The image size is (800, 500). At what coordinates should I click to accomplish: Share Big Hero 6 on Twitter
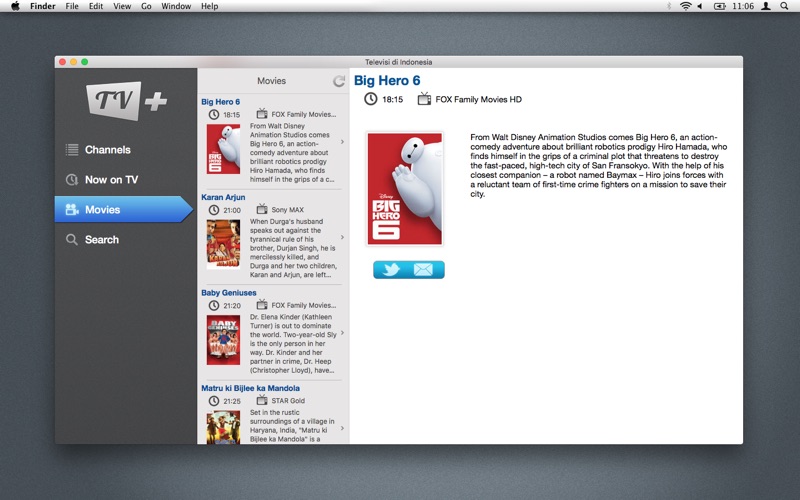pyautogui.click(x=391, y=269)
